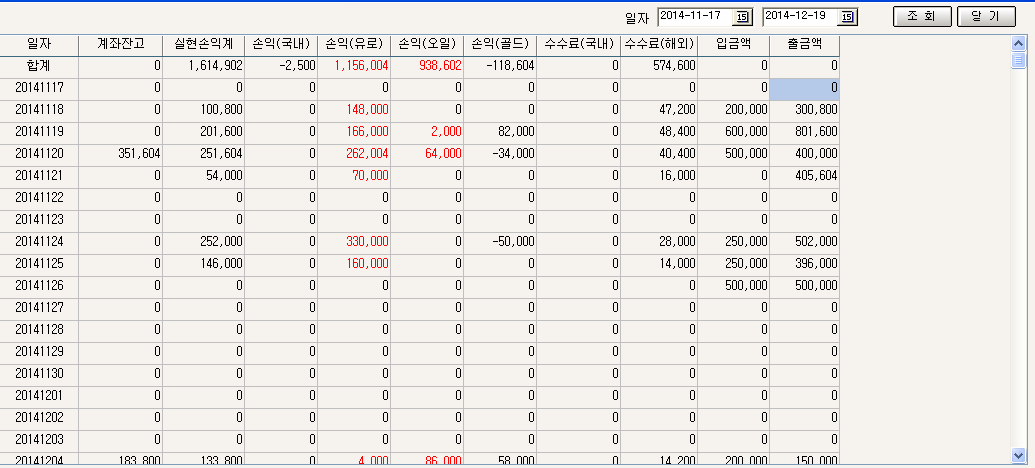Image resolution: width=1035 pixels, height=468 pixels.
Task: Click the 수수료(해외) column header
Action: [659, 45]
